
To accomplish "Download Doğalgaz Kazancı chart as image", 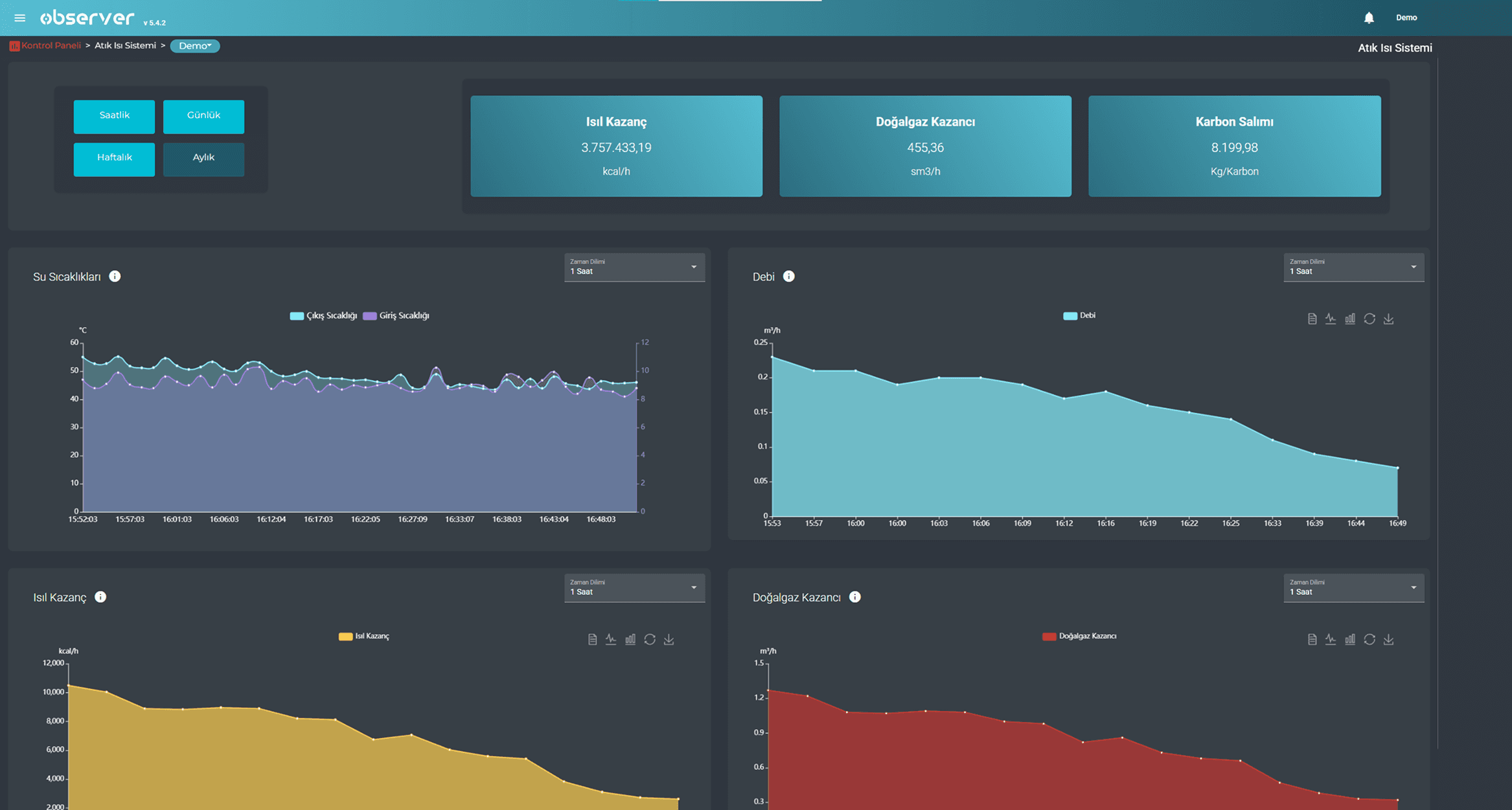I will (x=1389, y=640).
